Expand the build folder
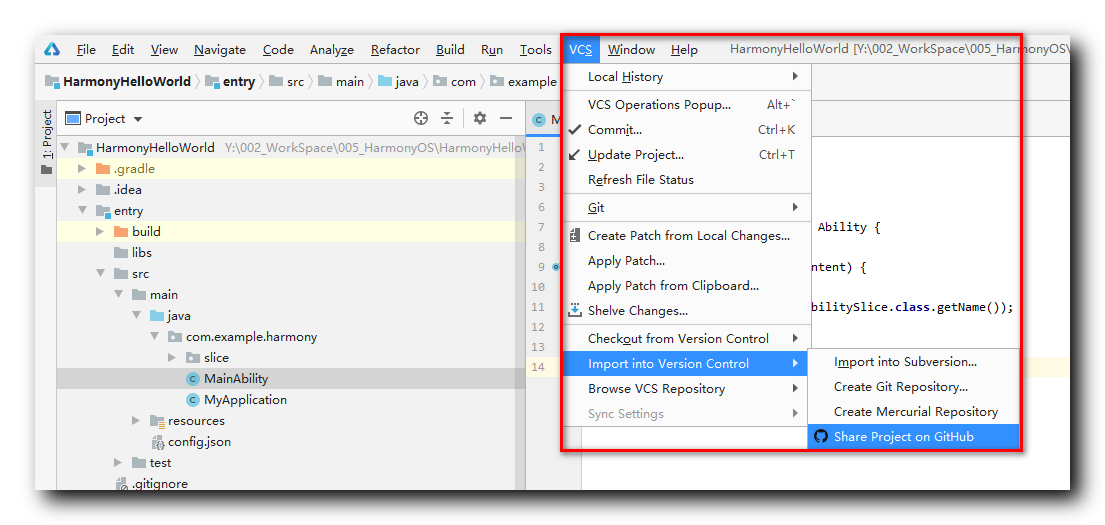 coord(100,232)
